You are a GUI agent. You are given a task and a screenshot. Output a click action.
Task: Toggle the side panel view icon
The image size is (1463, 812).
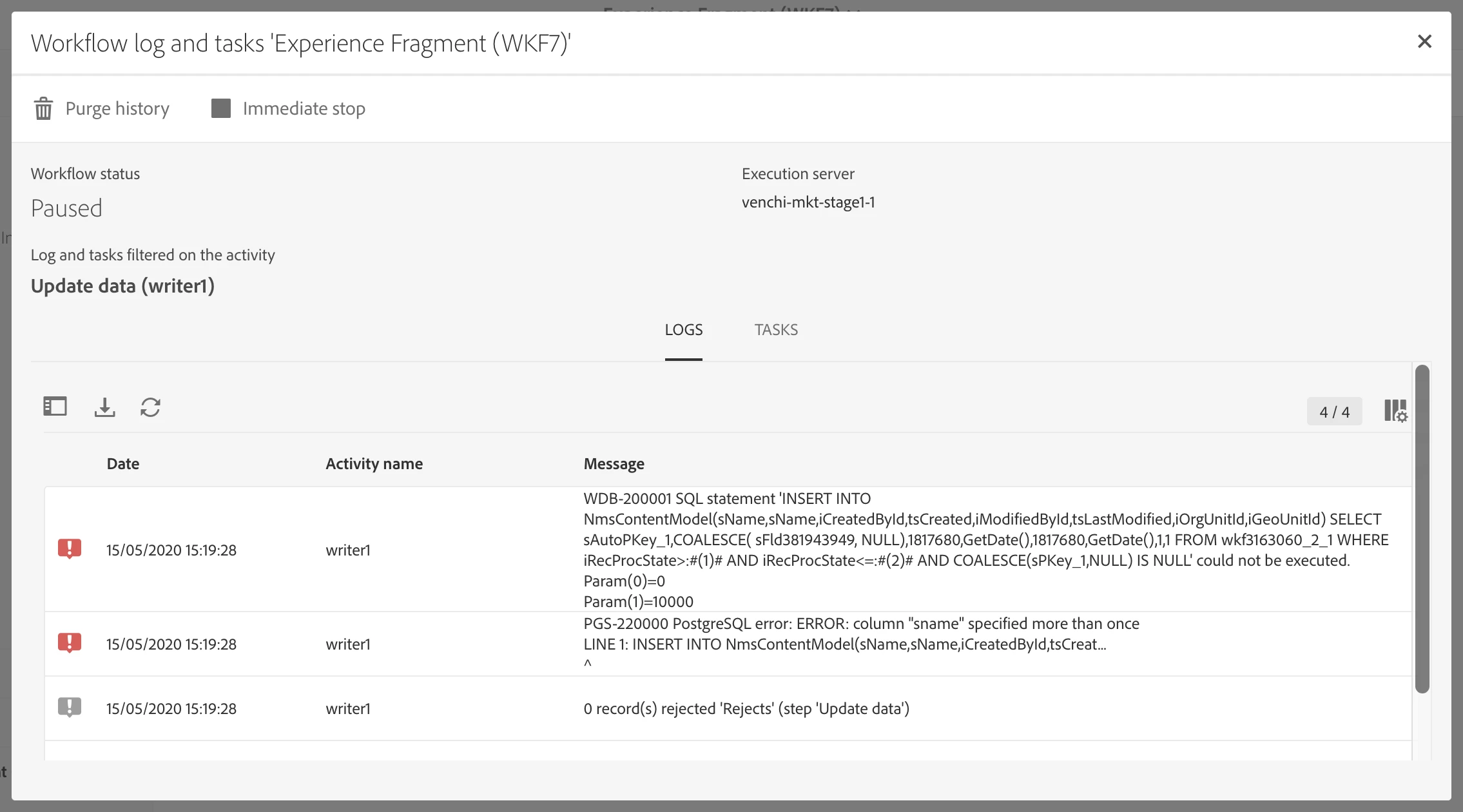tap(55, 407)
